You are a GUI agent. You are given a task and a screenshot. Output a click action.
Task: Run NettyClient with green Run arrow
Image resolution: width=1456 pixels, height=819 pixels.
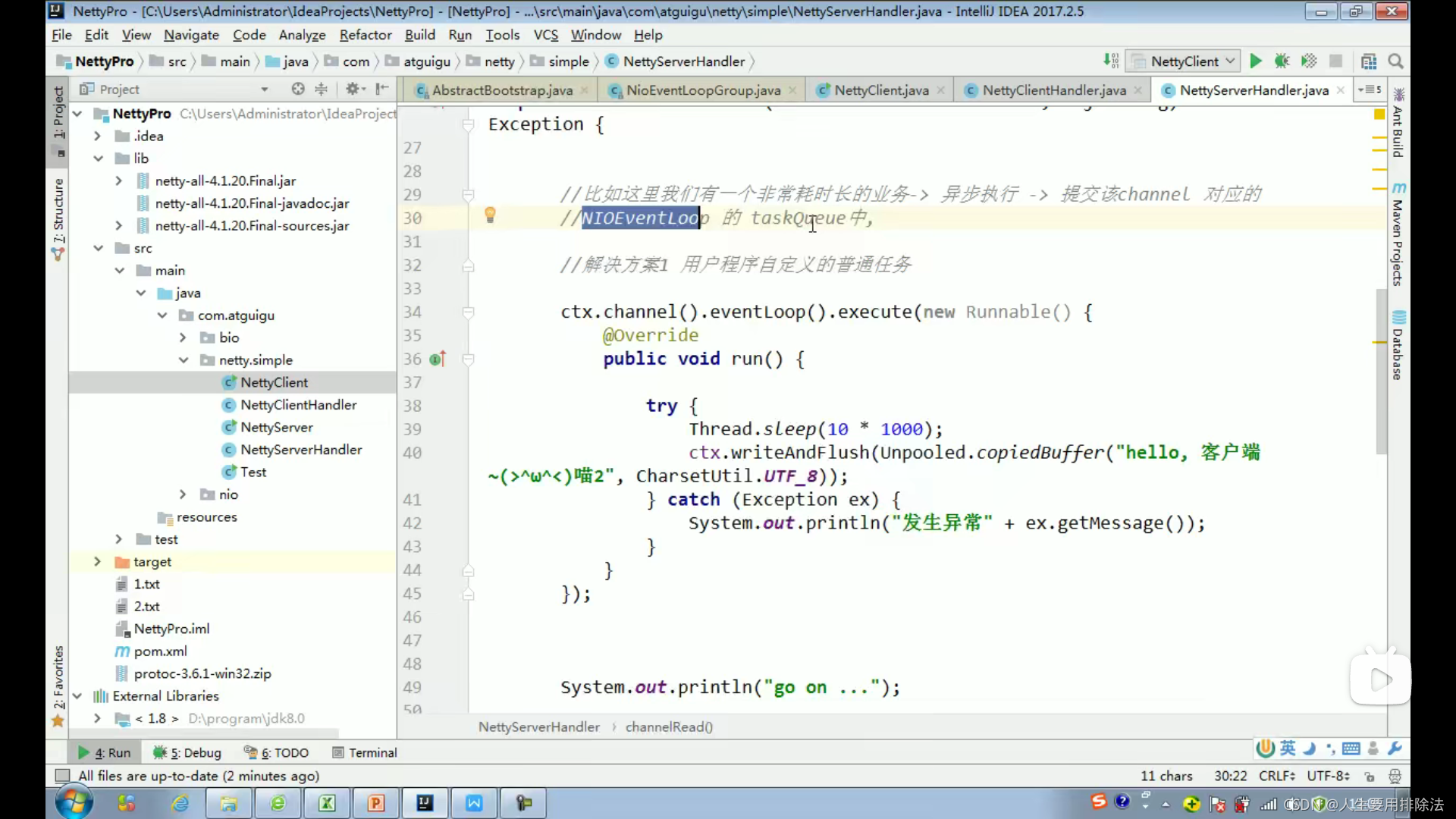click(1256, 61)
